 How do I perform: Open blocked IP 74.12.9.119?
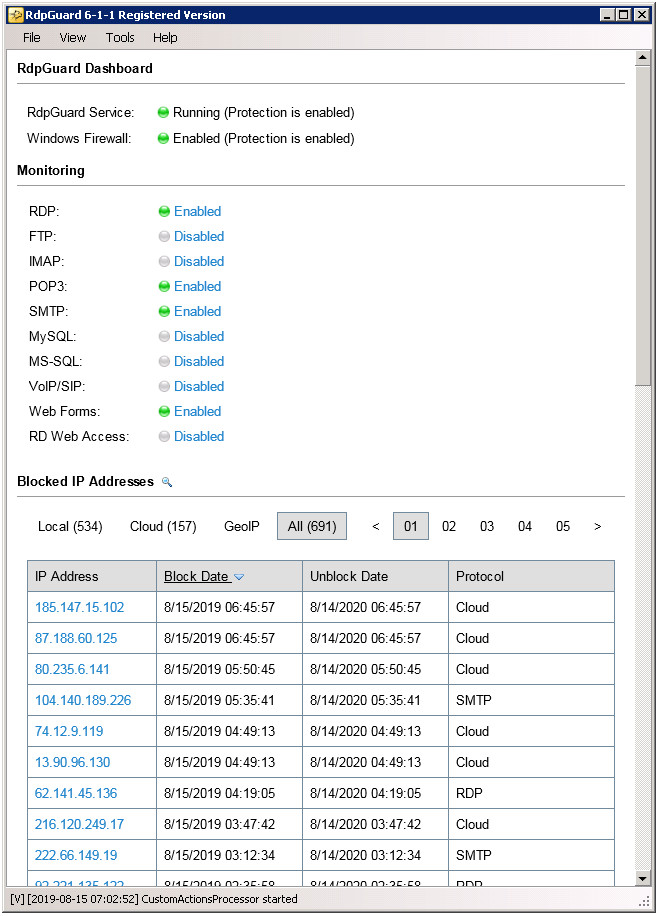(x=69, y=731)
